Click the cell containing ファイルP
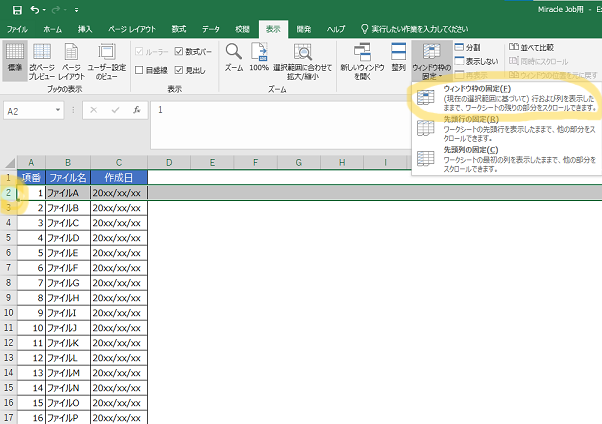 68,417
